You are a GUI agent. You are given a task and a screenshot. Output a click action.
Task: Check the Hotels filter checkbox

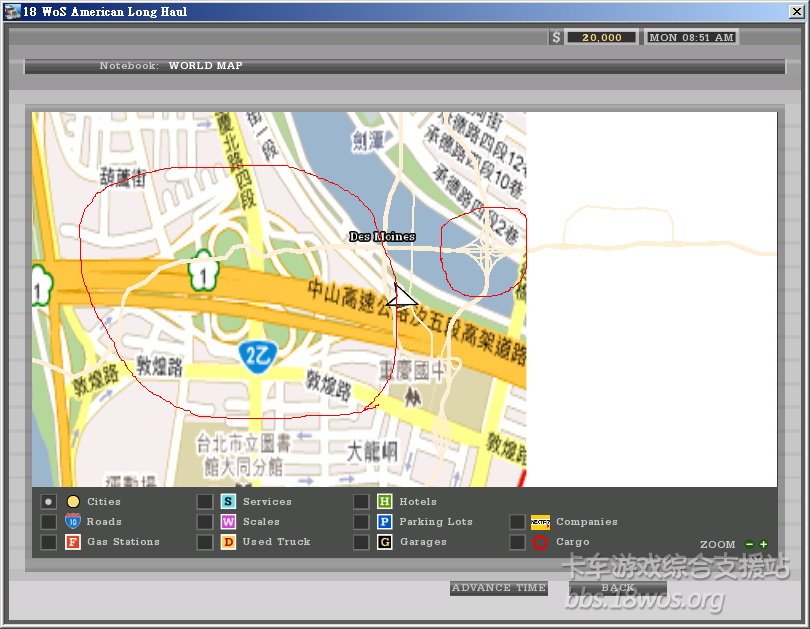(x=361, y=502)
